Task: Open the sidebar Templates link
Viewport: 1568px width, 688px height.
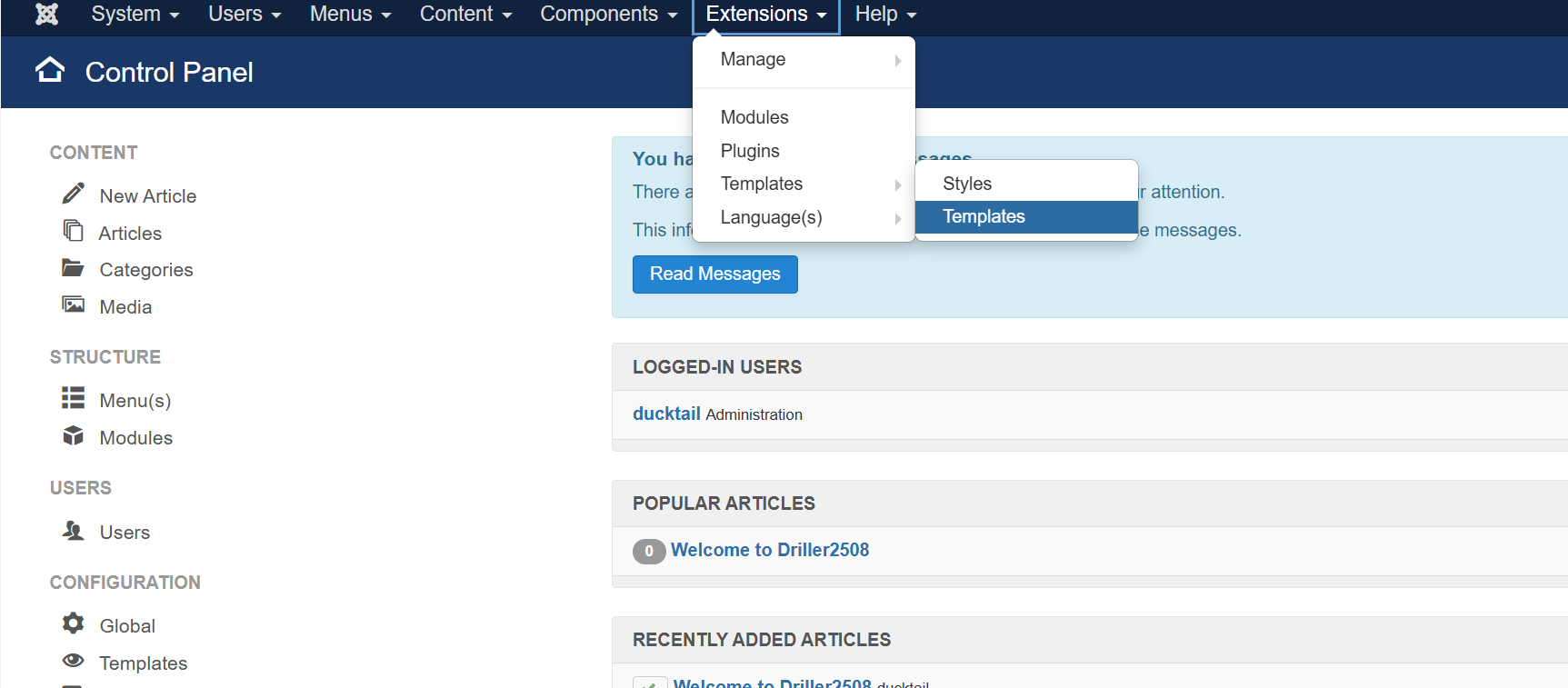Action: pyautogui.click(x=144, y=663)
